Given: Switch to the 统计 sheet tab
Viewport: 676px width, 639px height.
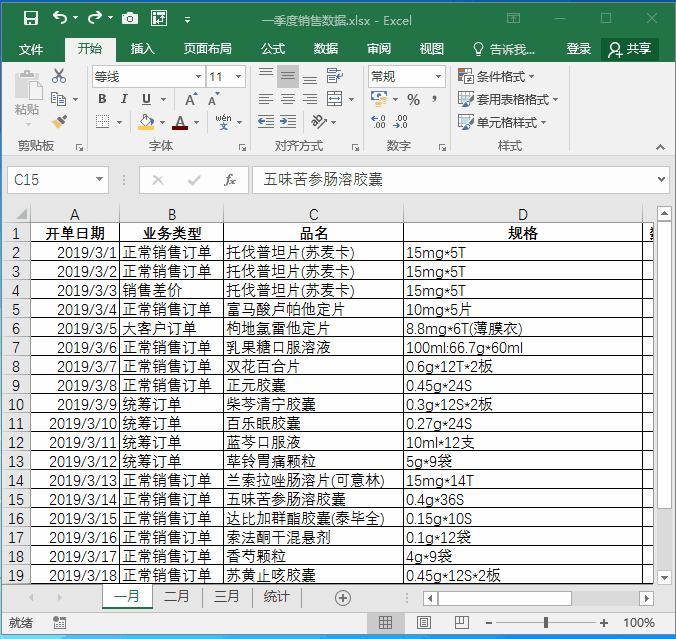Looking at the screenshot, I should tap(276, 597).
